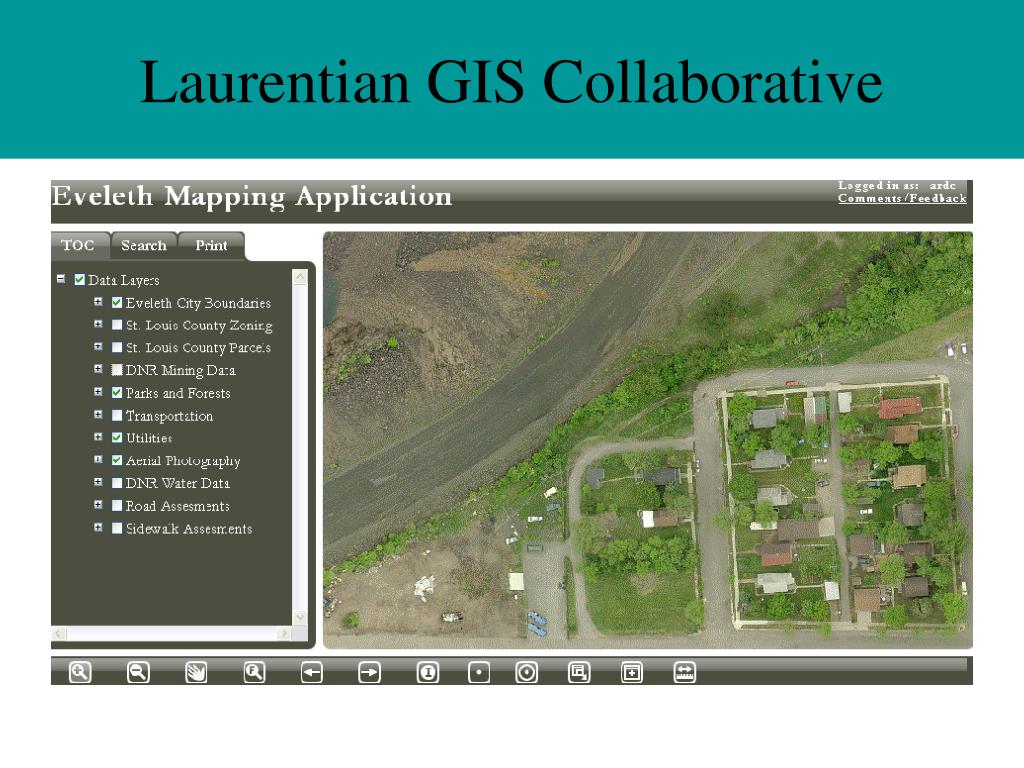Screen dimensions: 1024x768
Task: Select the Zoom Out tool
Action: point(138,672)
